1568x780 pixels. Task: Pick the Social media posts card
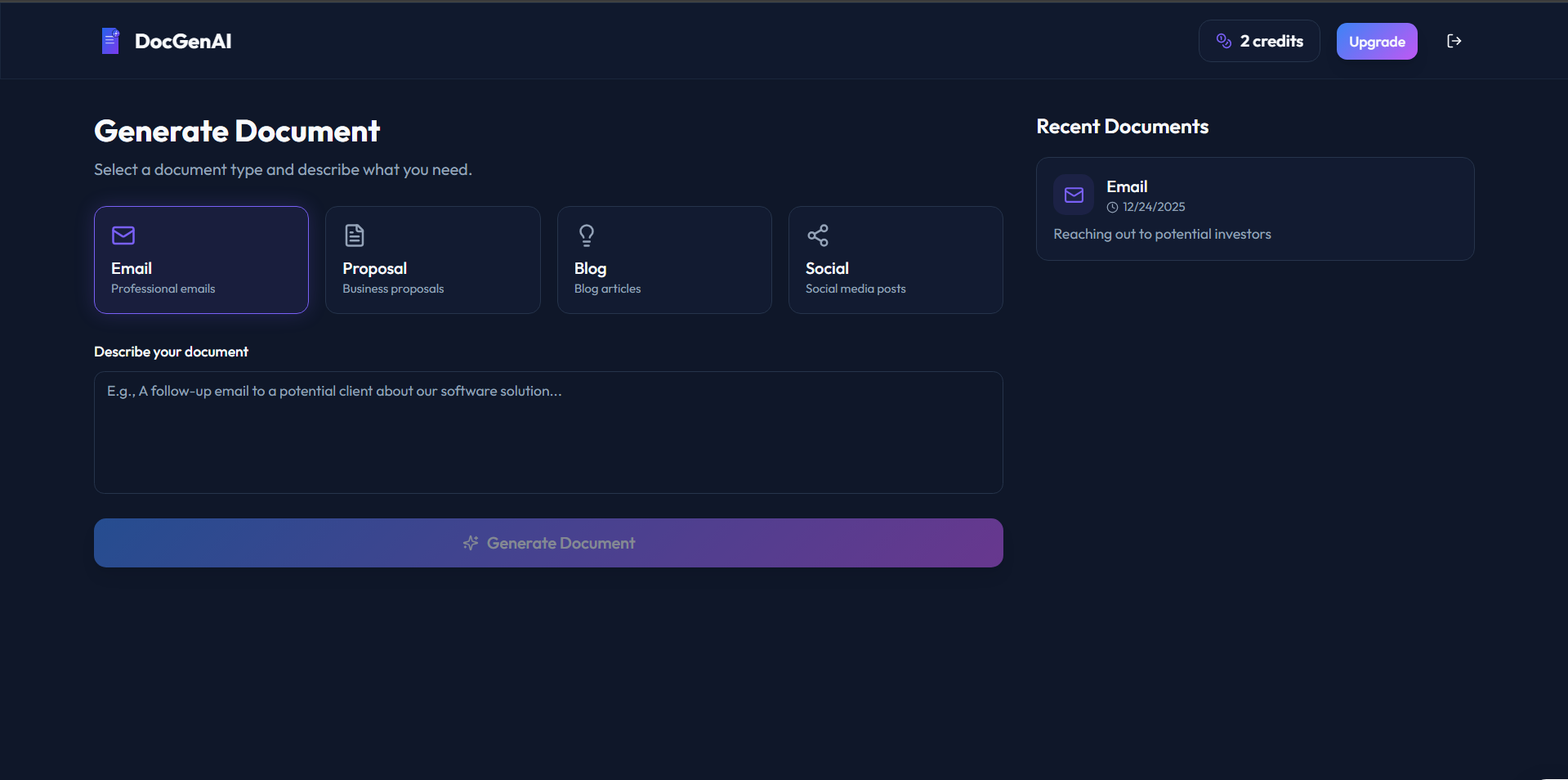click(896, 260)
